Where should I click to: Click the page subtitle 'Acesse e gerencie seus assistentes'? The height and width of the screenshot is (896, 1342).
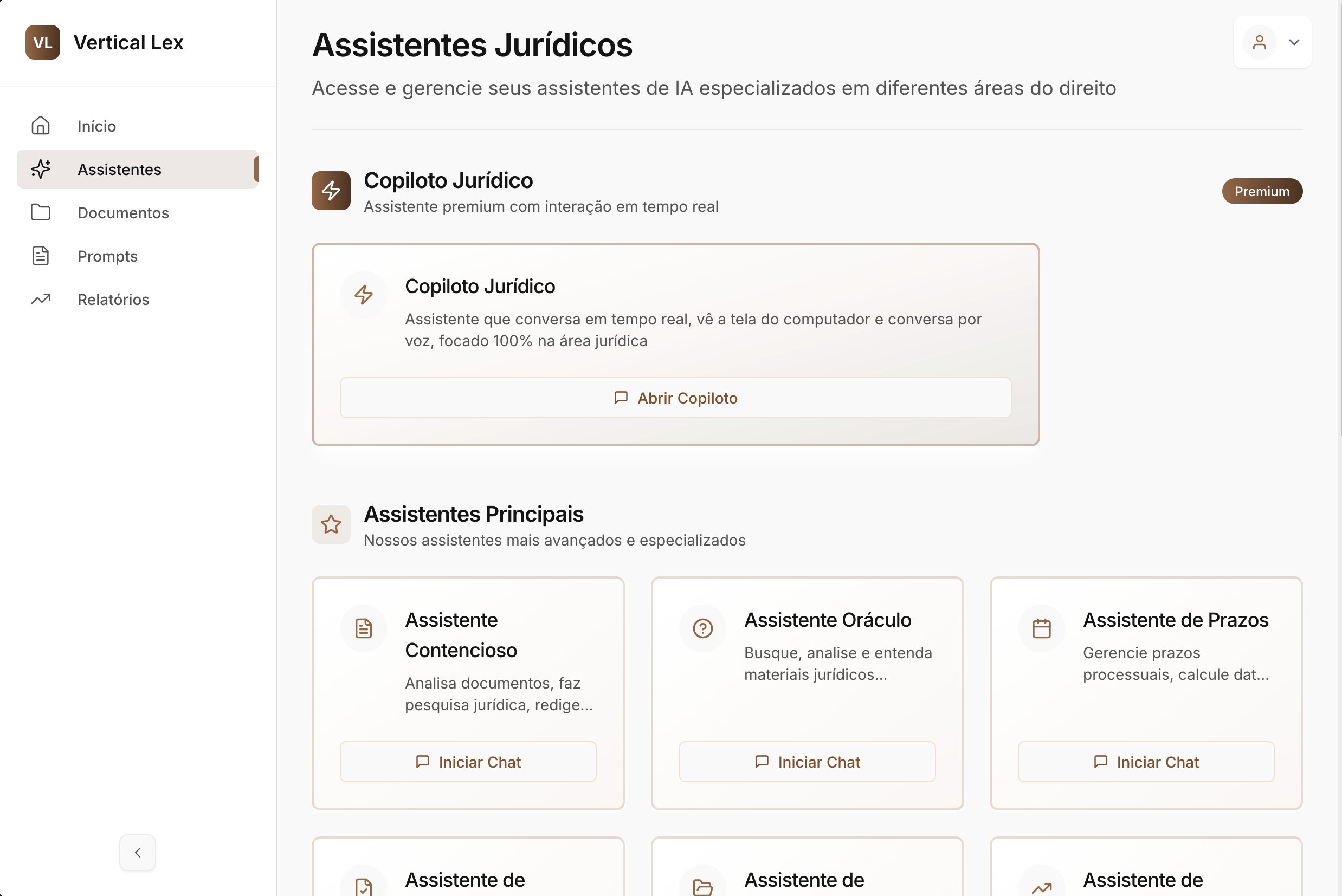714,88
